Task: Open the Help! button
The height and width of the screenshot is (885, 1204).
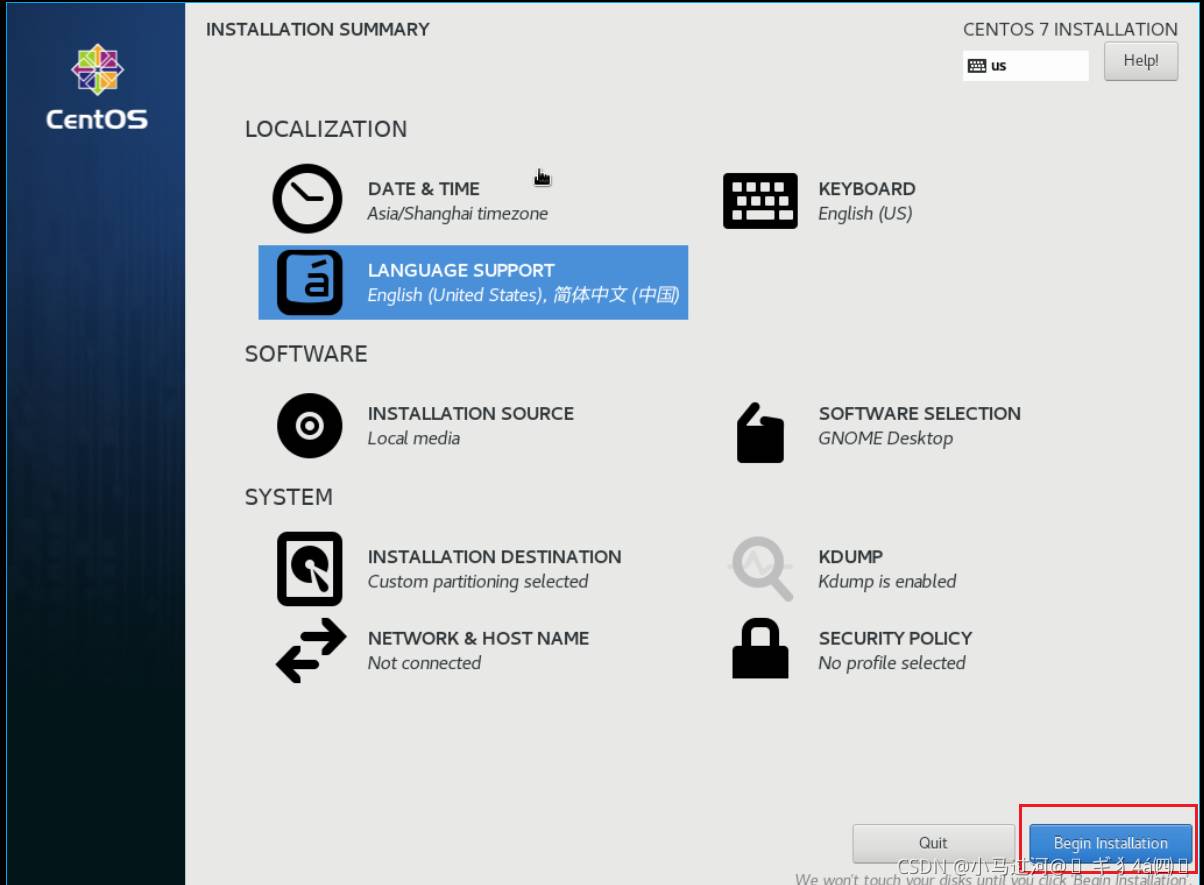Action: point(1140,61)
